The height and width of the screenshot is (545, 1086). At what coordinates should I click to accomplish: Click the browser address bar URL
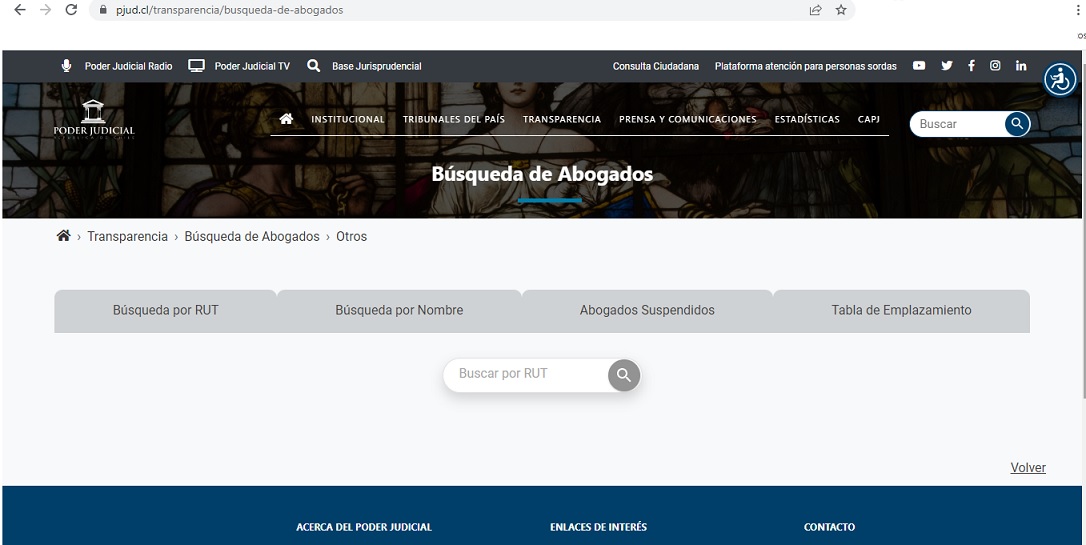pos(229,10)
